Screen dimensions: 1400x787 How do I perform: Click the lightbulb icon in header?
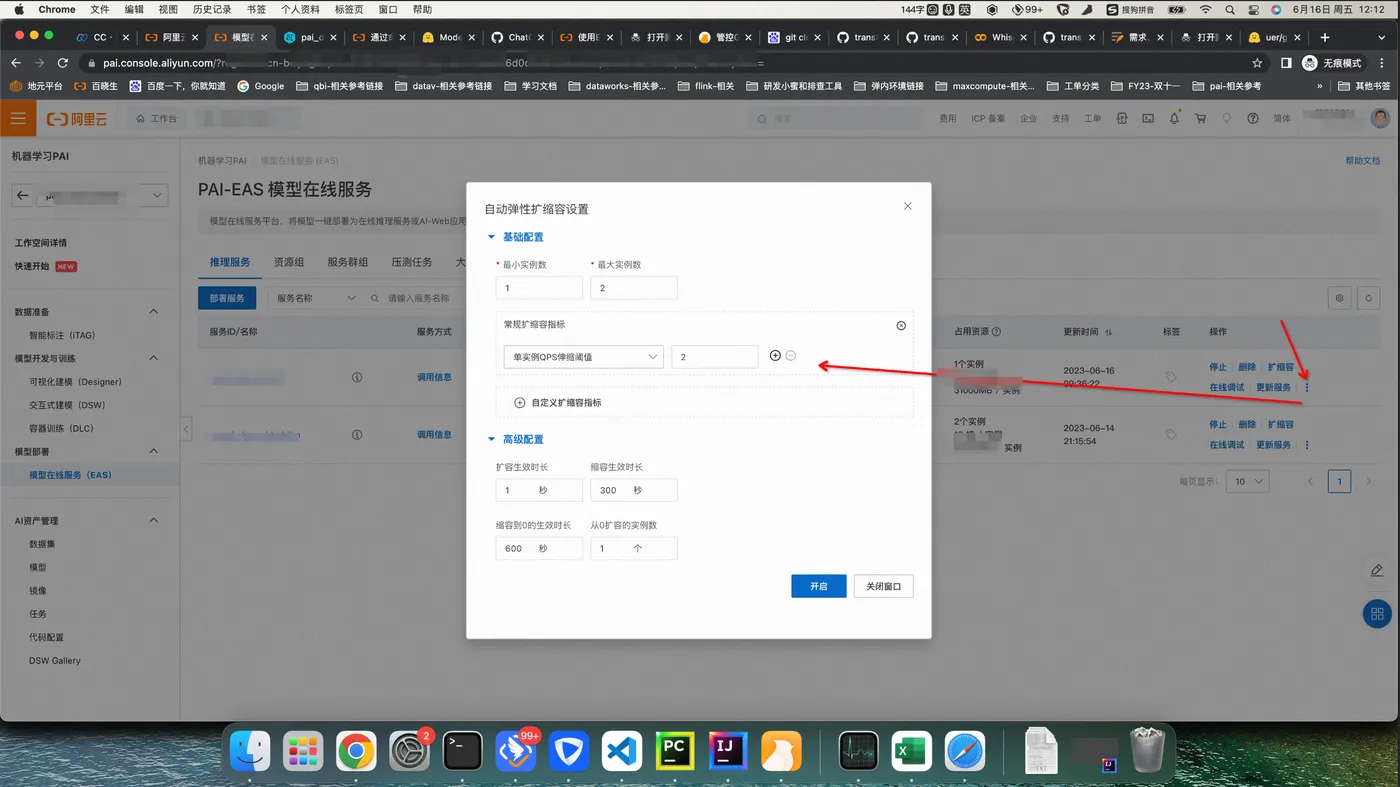click(1227, 119)
